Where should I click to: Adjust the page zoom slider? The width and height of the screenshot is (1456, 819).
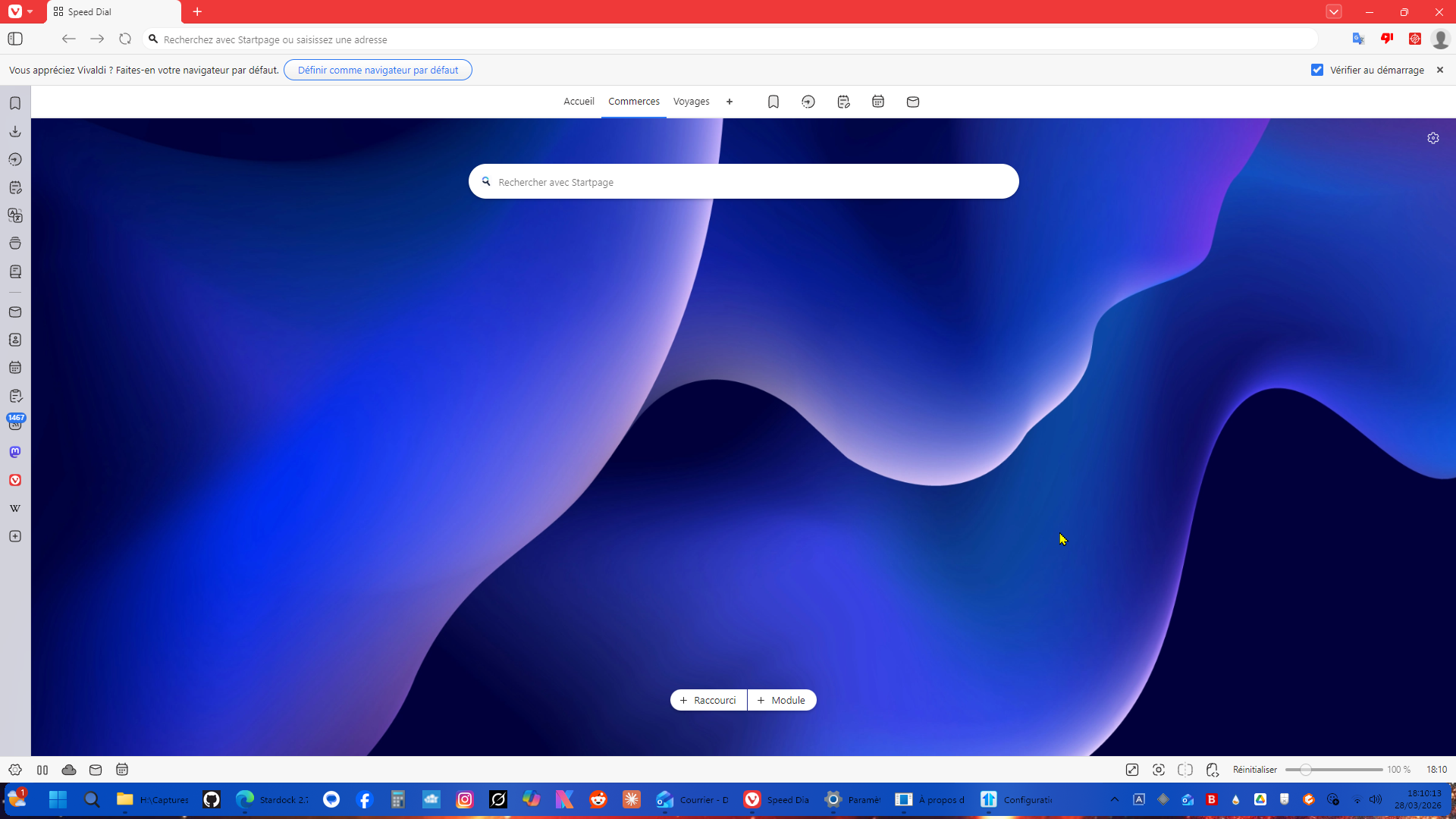1306,770
